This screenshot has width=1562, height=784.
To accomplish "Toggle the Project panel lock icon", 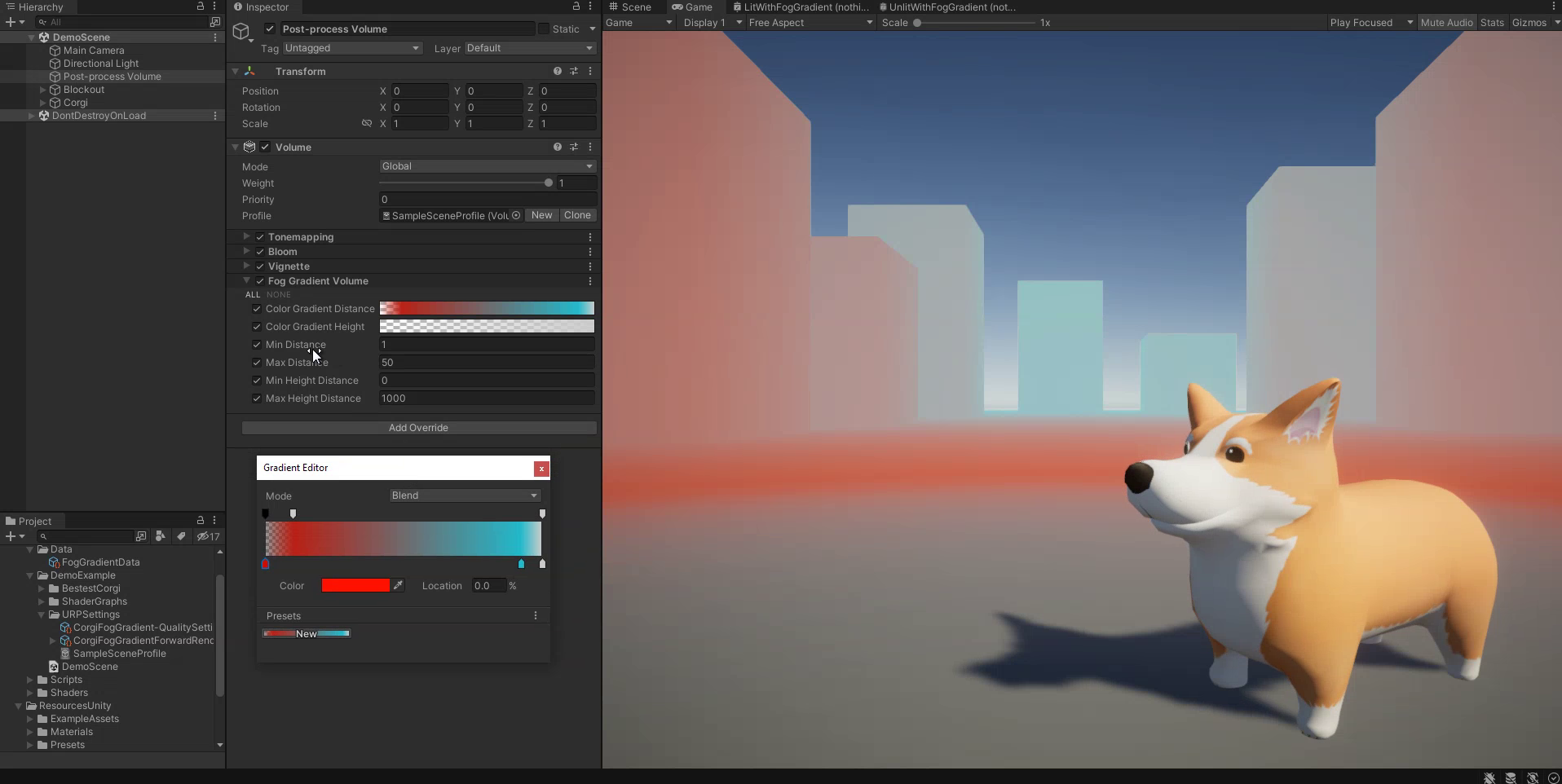I will click(201, 520).
